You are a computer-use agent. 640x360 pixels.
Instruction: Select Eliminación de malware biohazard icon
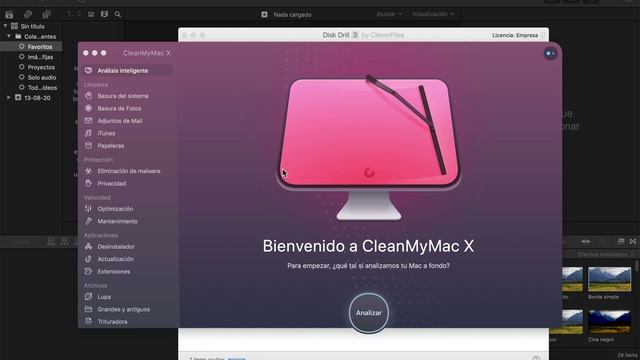click(x=89, y=171)
